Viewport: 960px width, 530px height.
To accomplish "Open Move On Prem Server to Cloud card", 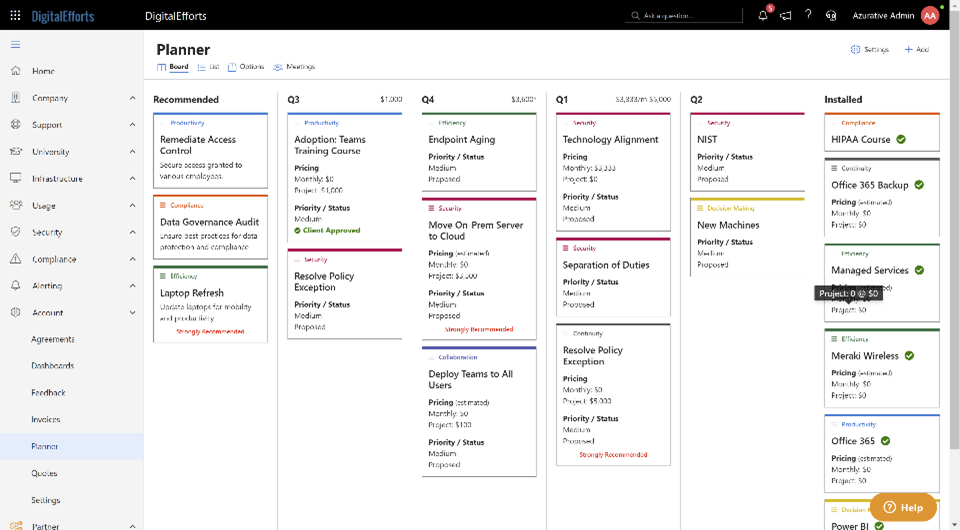I will pos(479,269).
